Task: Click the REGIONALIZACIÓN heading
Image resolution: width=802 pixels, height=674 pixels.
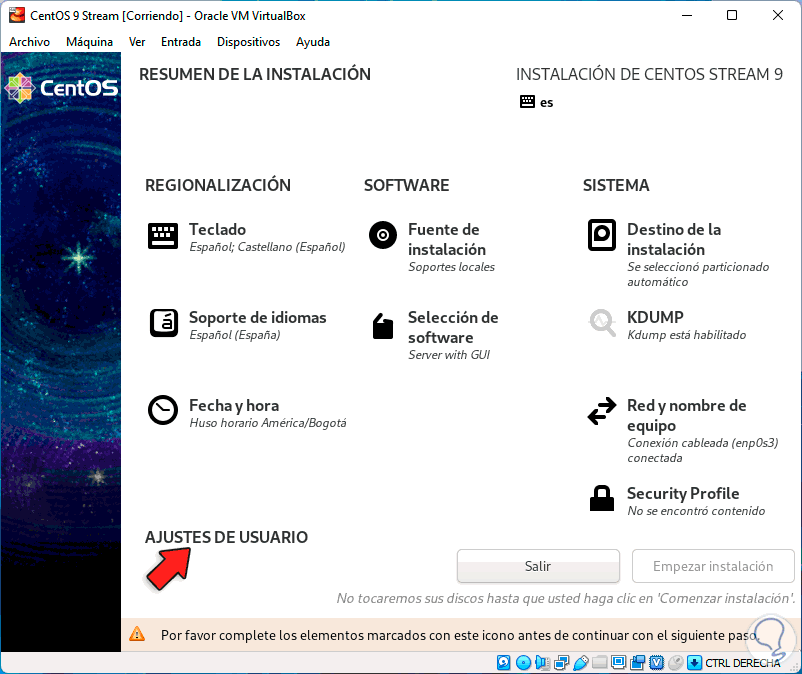Action: 218,185
